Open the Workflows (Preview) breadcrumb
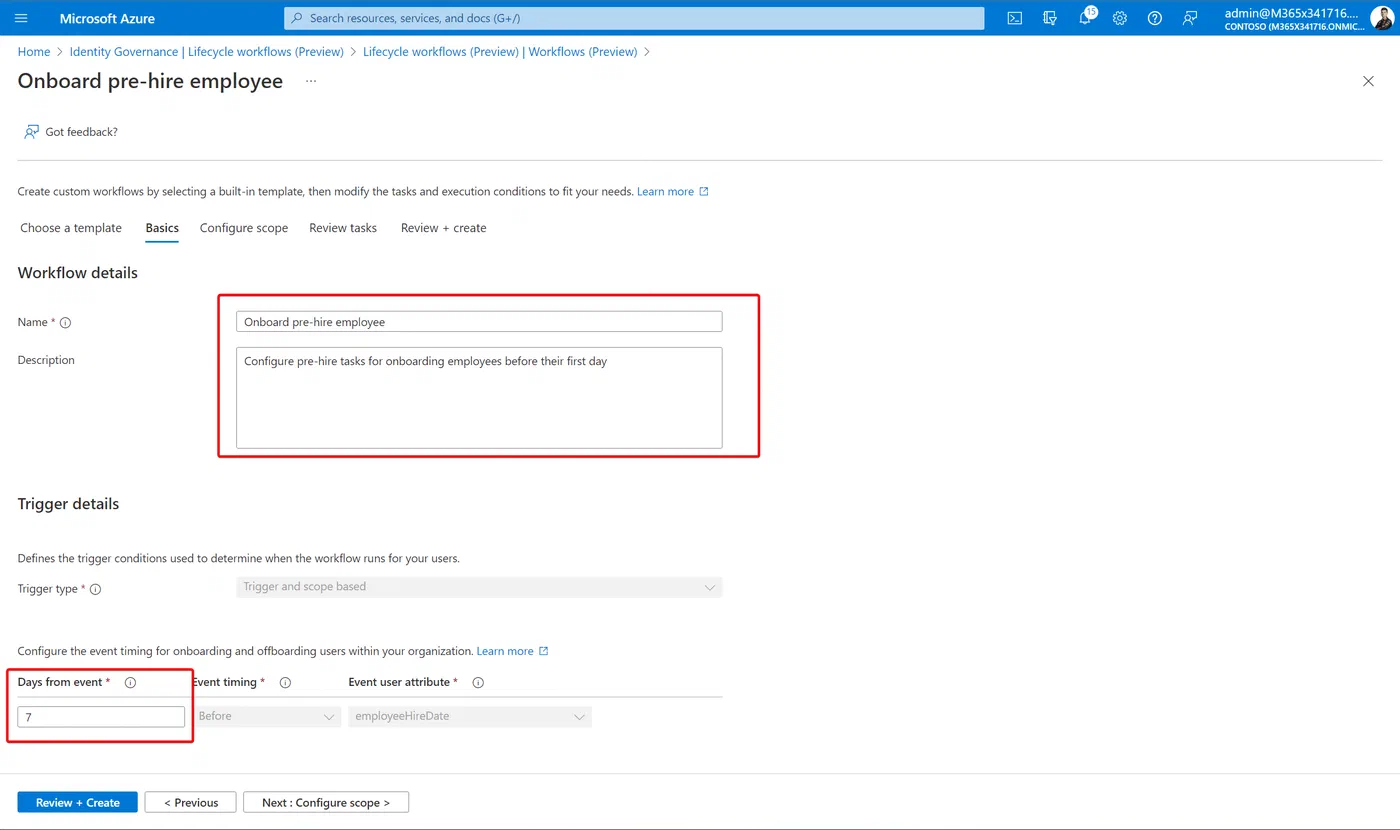The image size is (1400, 830). [x=500, y=51]
